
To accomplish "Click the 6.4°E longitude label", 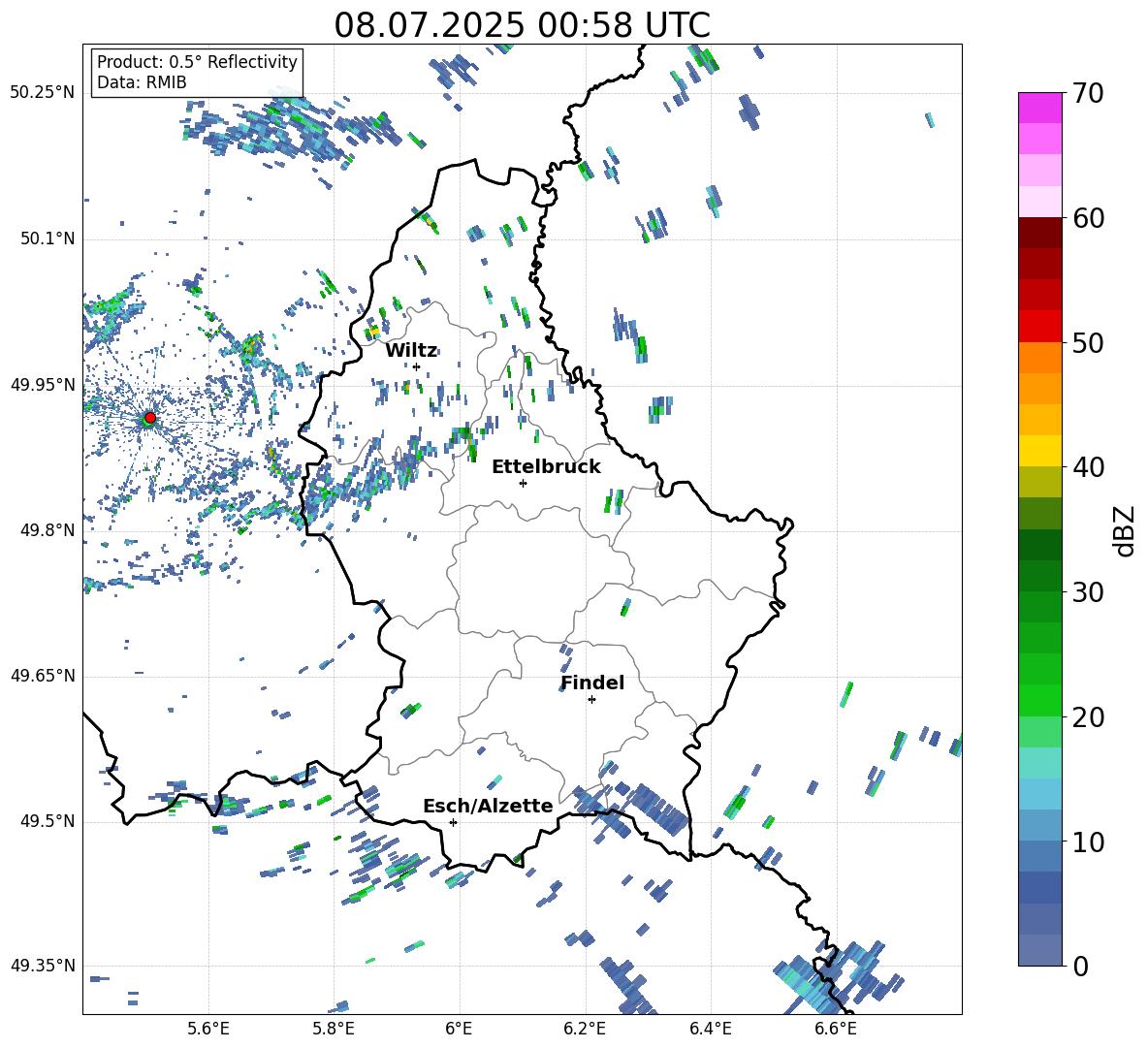I will [x=710, y=1030].
